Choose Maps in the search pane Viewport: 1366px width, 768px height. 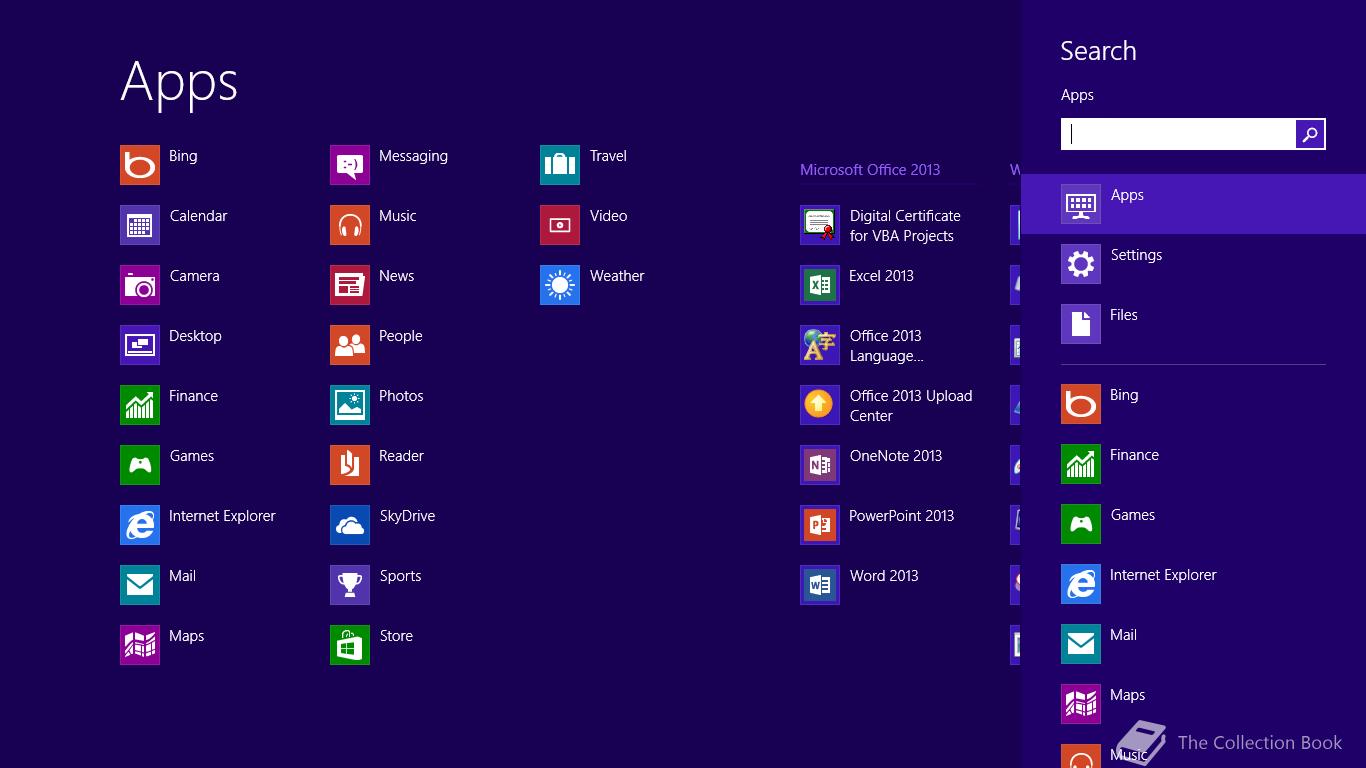tap(1194, 704)
